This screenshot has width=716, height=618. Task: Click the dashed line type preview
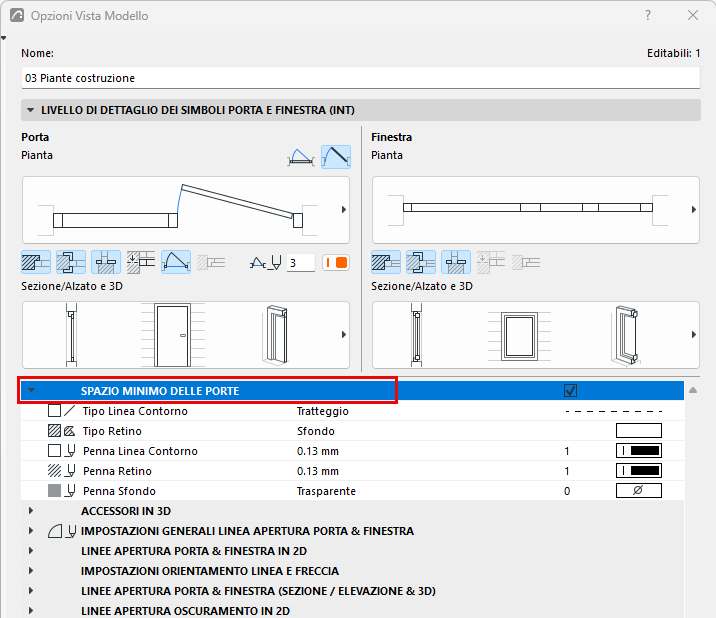click(613, 411)
